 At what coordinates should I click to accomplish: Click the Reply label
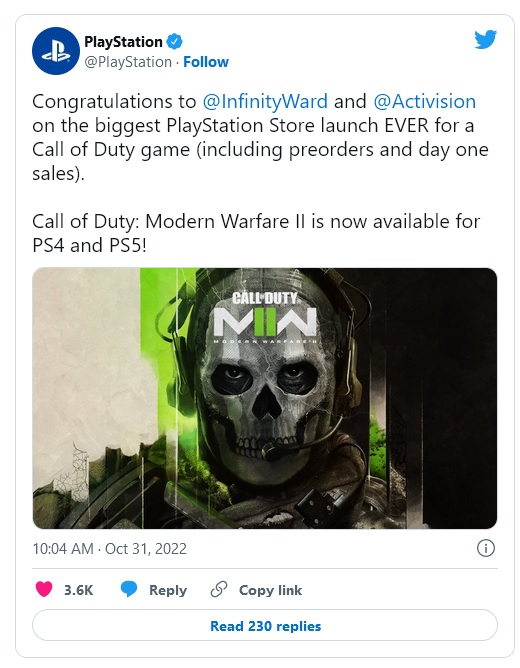pyautogui.click(x=168, y=590)
